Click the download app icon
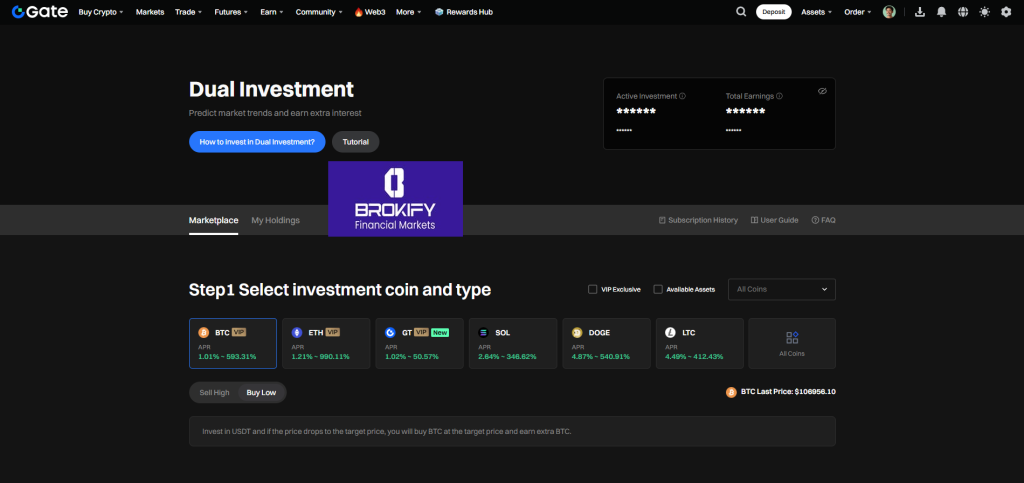 (919, 12)
